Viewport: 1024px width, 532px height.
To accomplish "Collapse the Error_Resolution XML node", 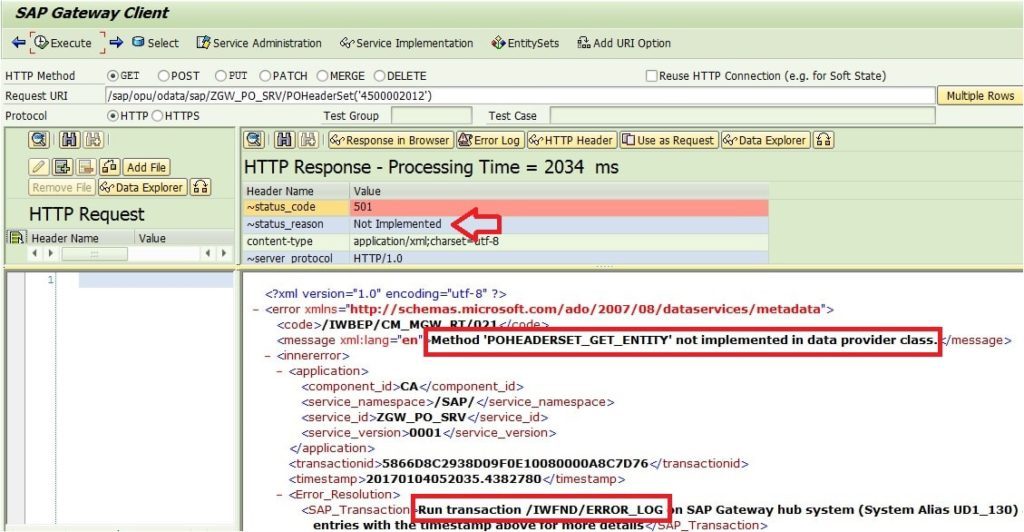I will point(280,495).
